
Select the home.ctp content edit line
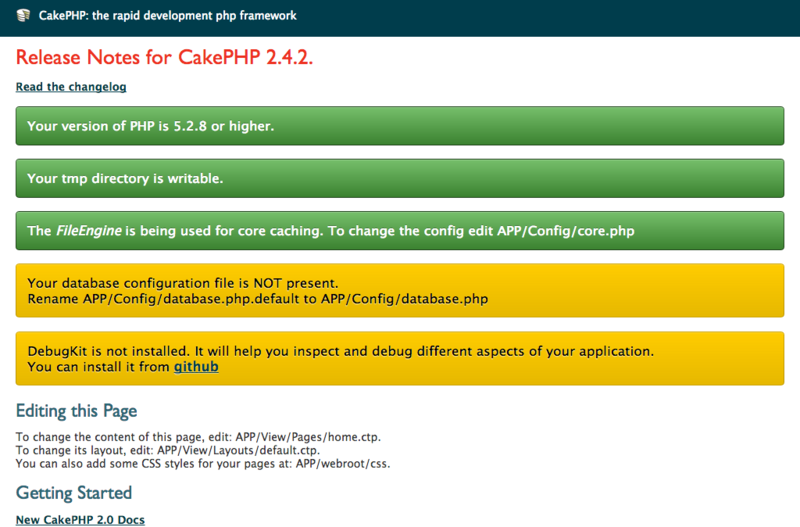198,437
